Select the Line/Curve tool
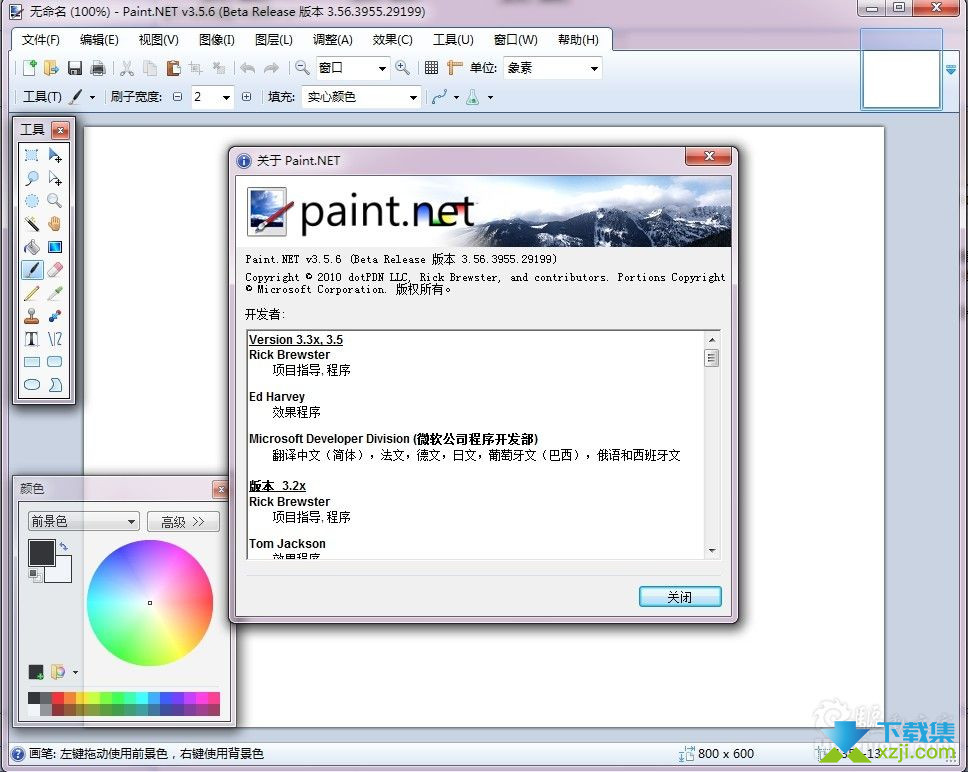 pyautogui.click(x=55, y=339)
